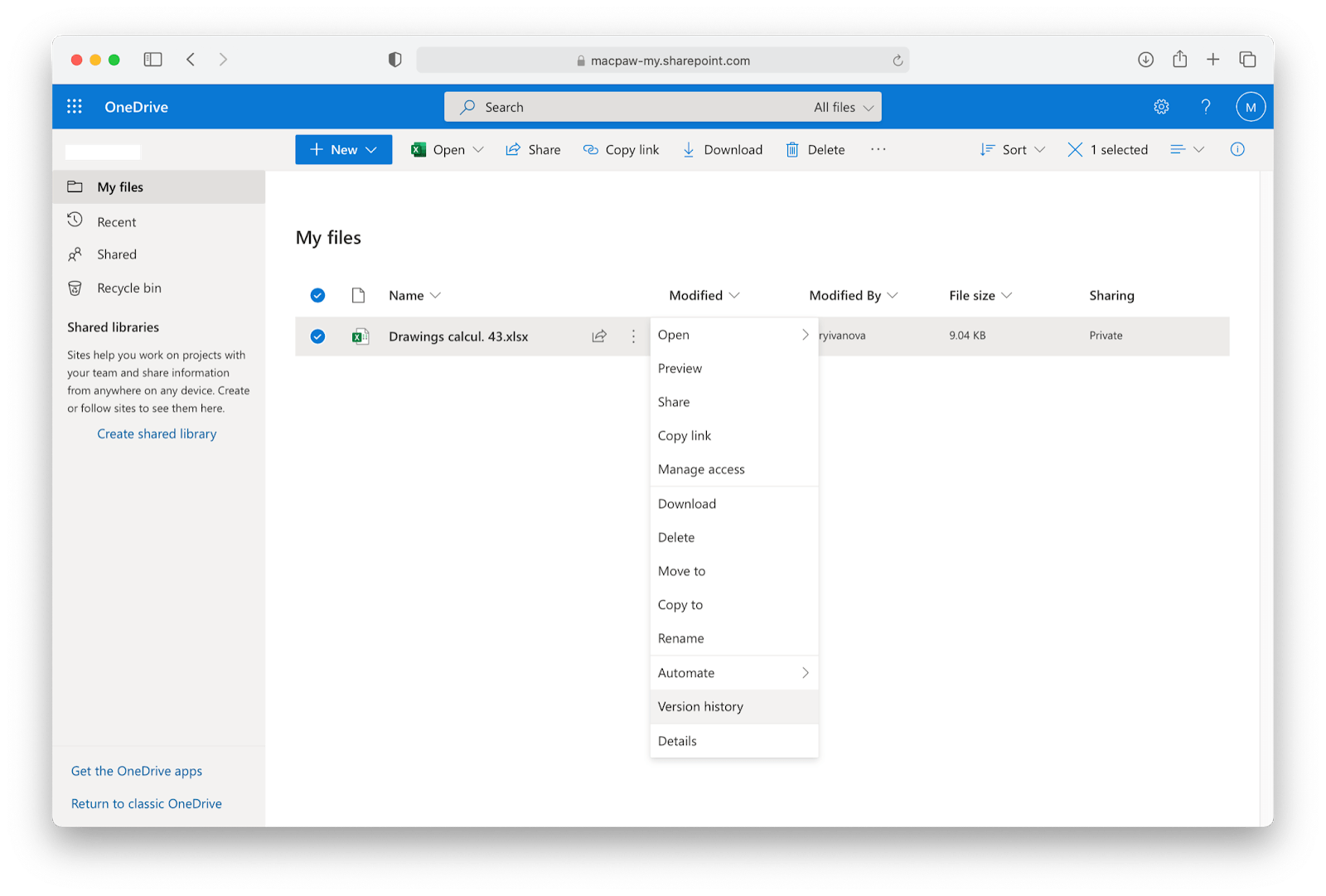
Task: Open OneDrive settings gear icon
Action: tap(1161, 107)
